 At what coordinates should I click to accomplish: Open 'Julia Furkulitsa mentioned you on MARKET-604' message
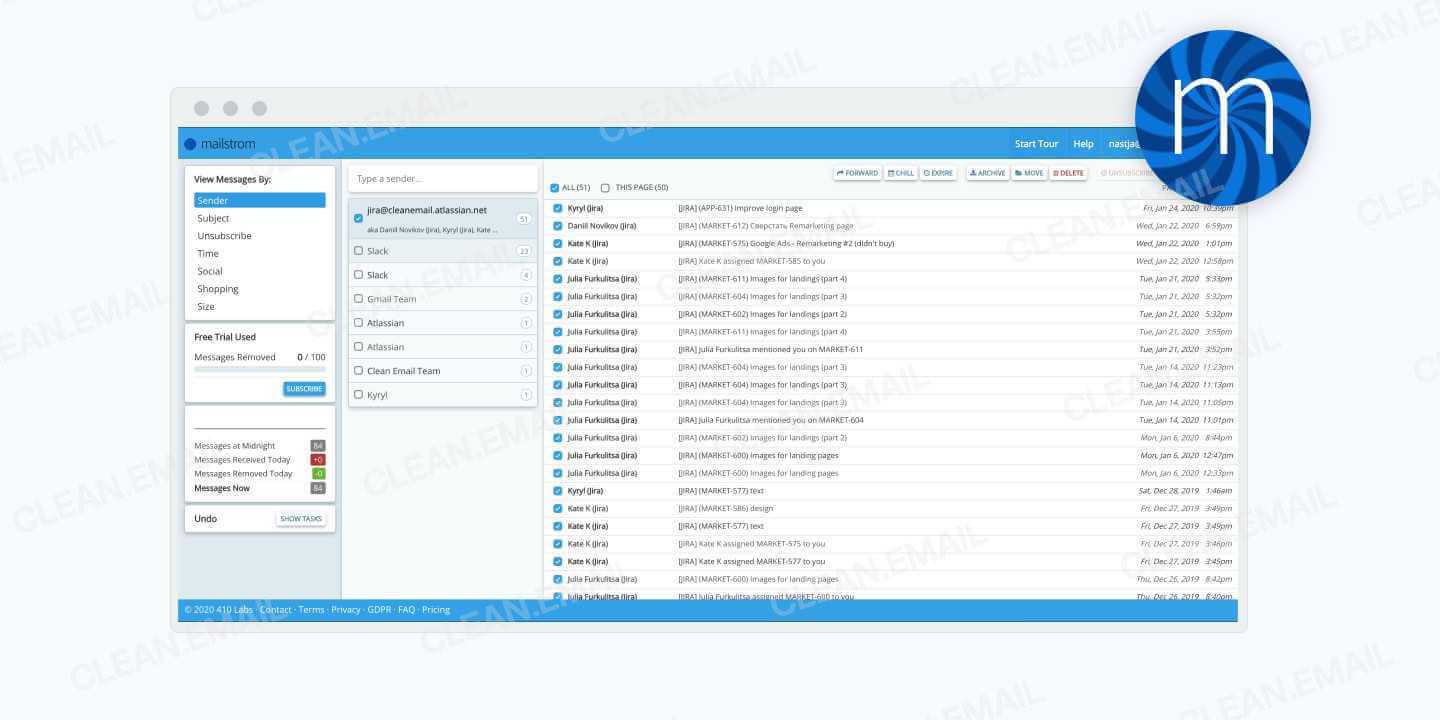(770, 420)
